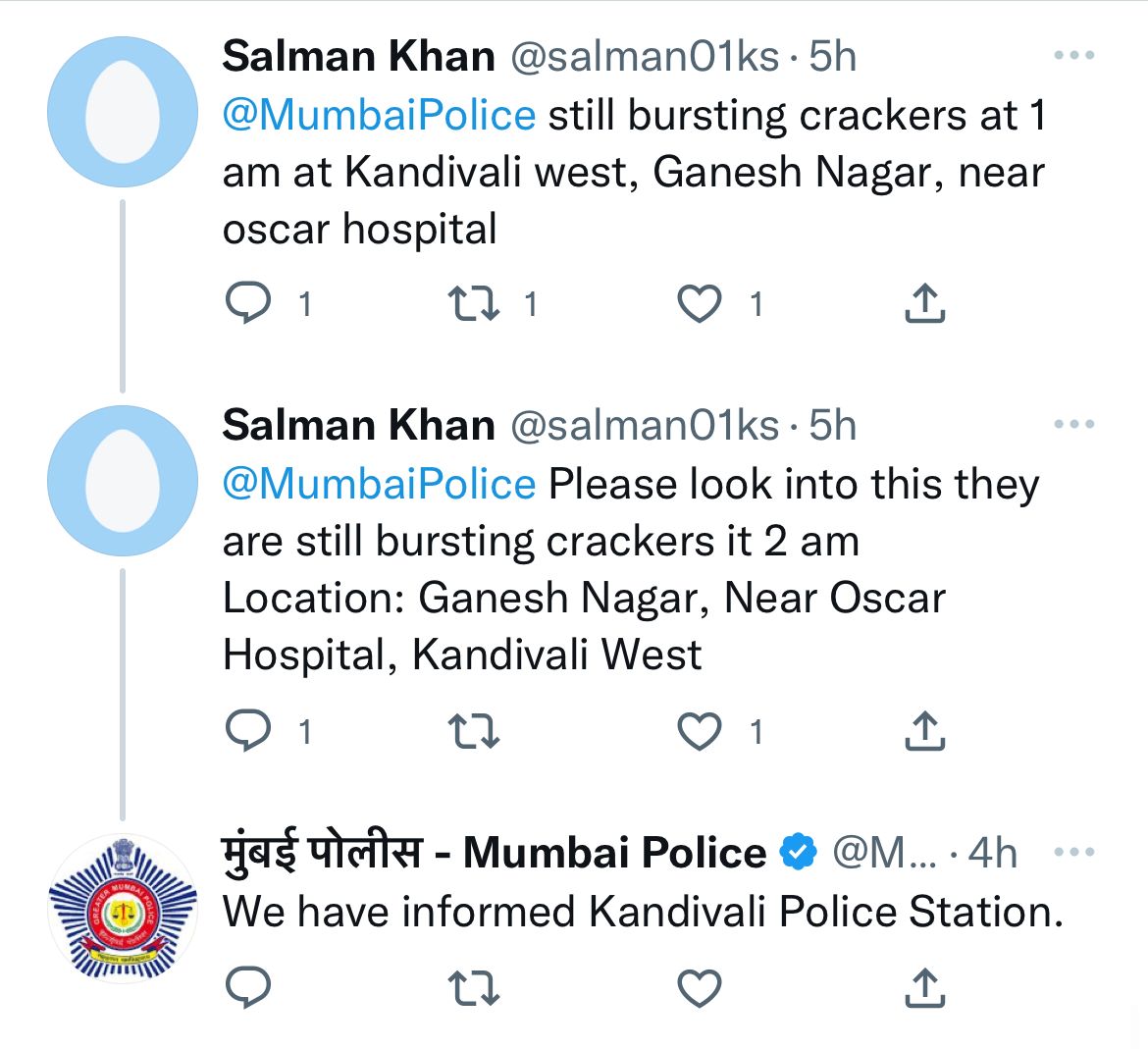This screenshot has height=1049, width=1148.
Task: Retweet the Mumbai Police response
Action: (474, 988)
